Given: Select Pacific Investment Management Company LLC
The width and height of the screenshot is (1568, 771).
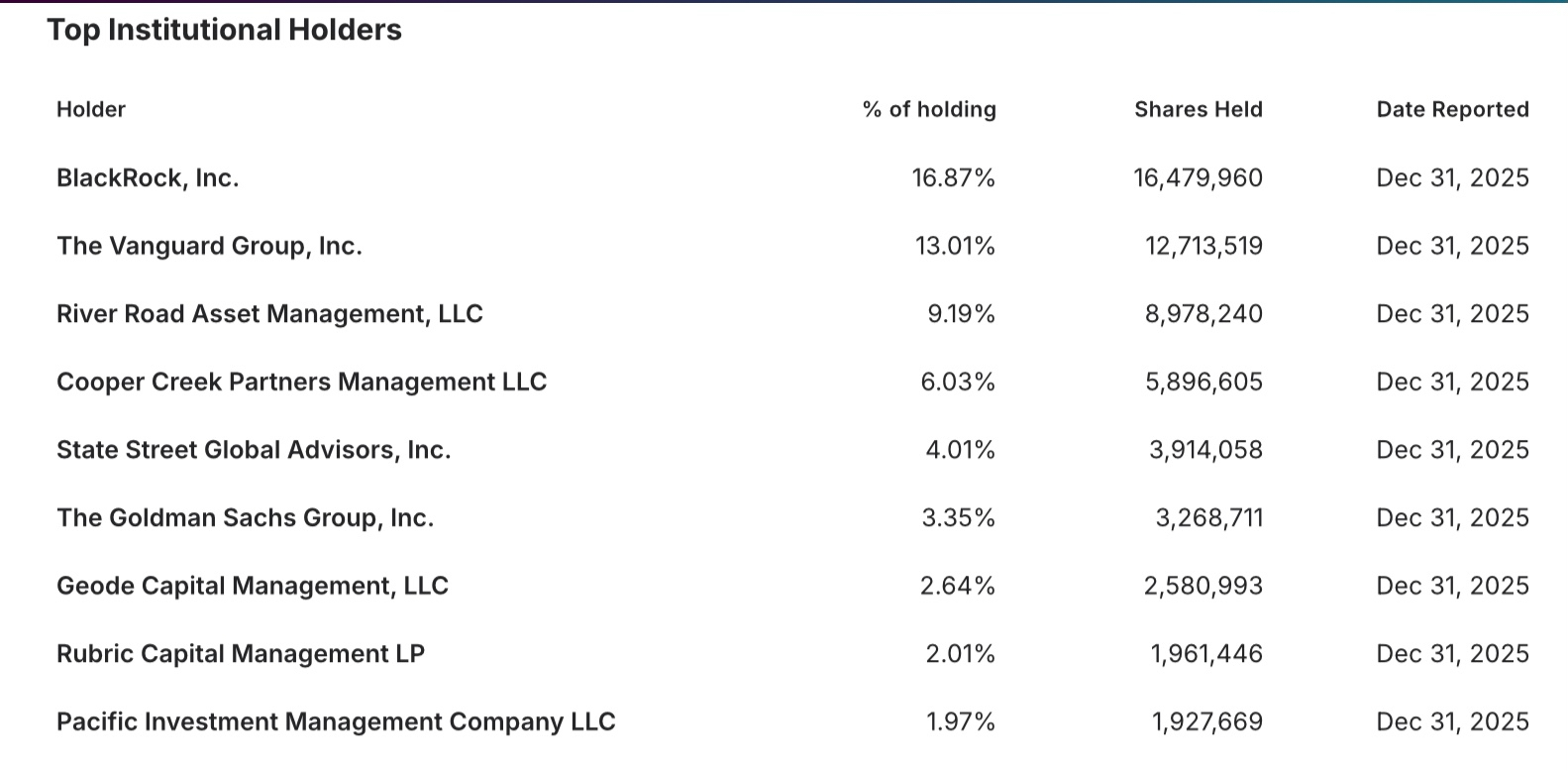Looking at the screenshot, I should (x=336, y=722).
